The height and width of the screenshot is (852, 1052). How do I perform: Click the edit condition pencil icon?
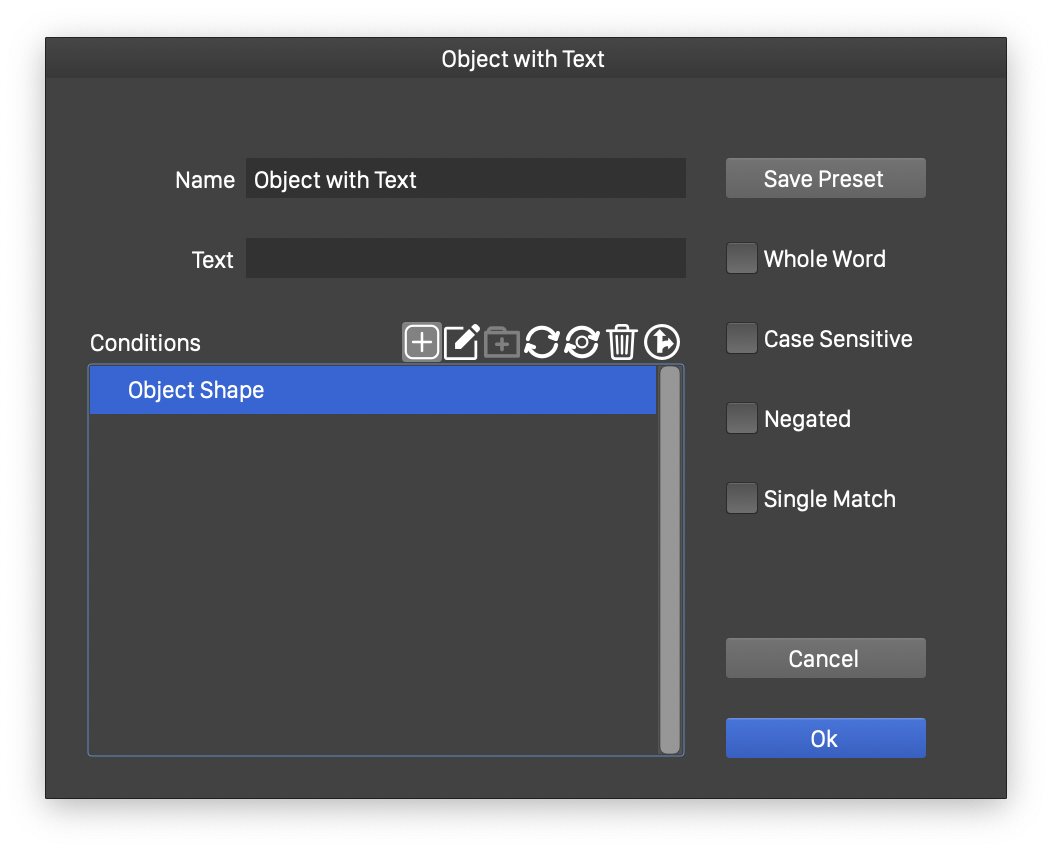tap(462, 342)
